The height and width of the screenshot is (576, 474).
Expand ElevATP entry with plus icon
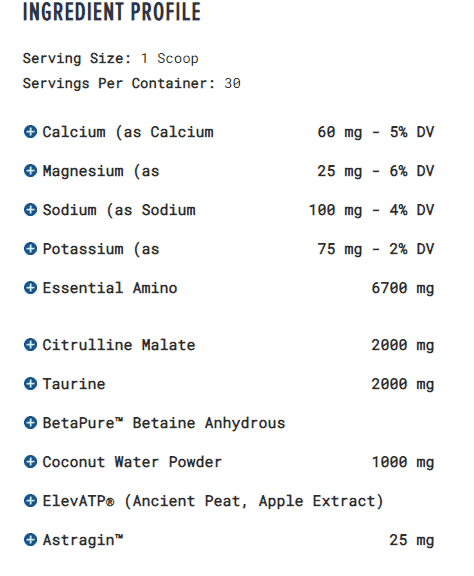[x=30, y=501]
